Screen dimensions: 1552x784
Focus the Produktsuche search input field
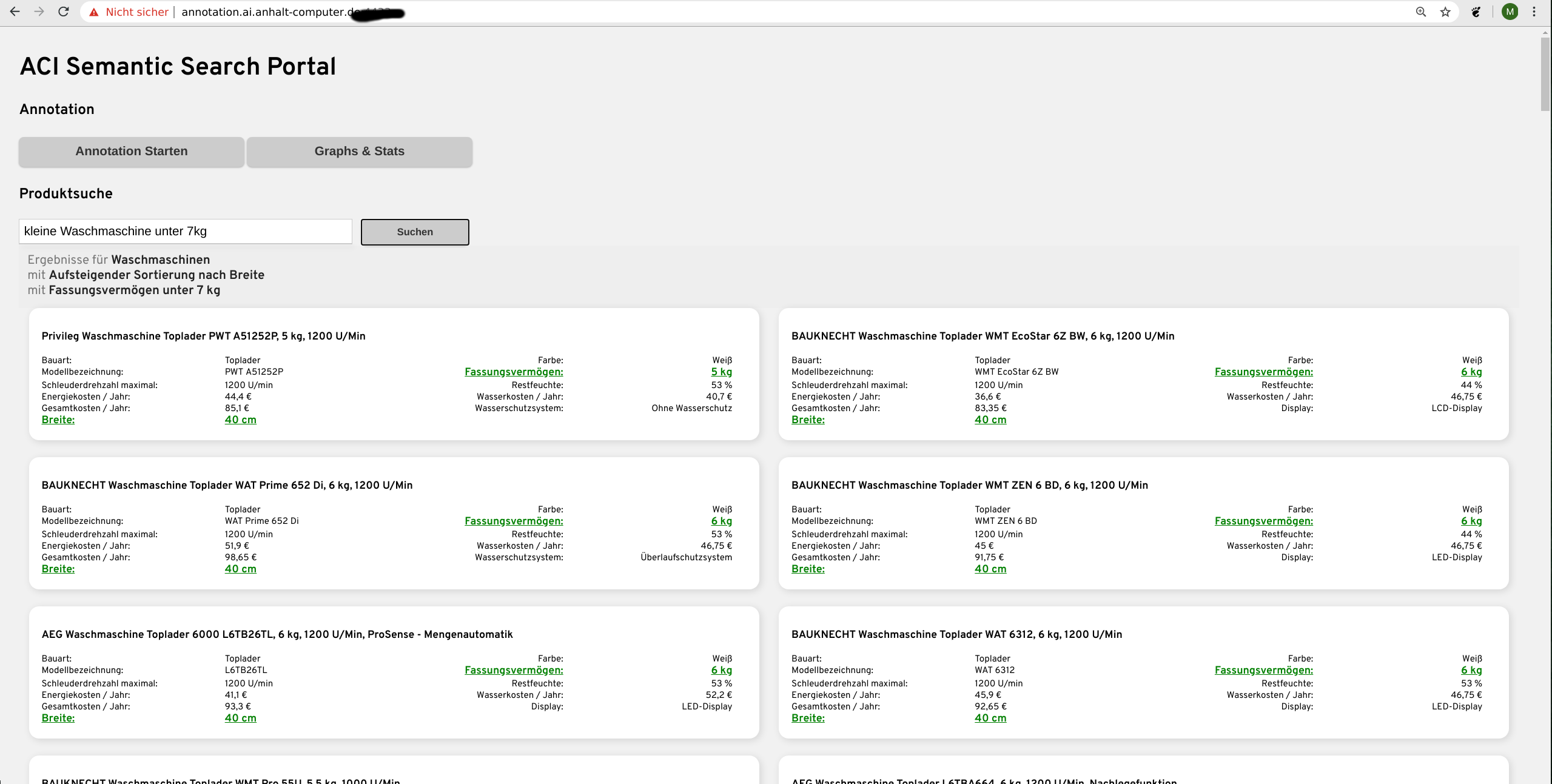tap(186, 232)
